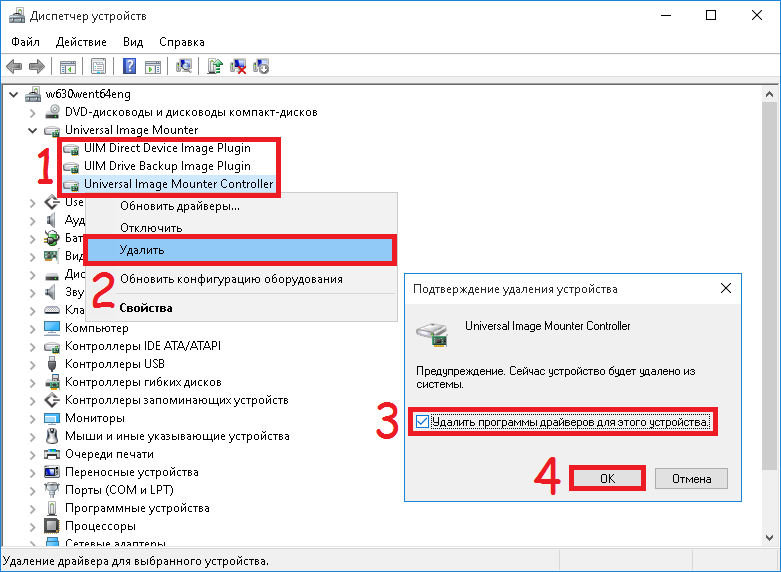Close the Подтверждение удаления устройства dialog
Screen dimensions: 781x572
pyautogui.click(x=726, y=288)
